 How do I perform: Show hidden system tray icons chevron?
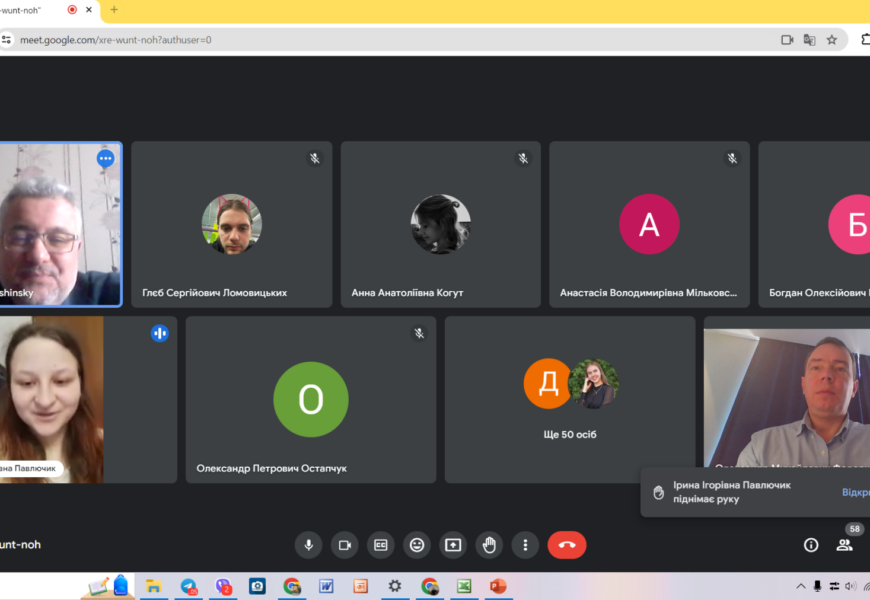(x=800, y=586)
